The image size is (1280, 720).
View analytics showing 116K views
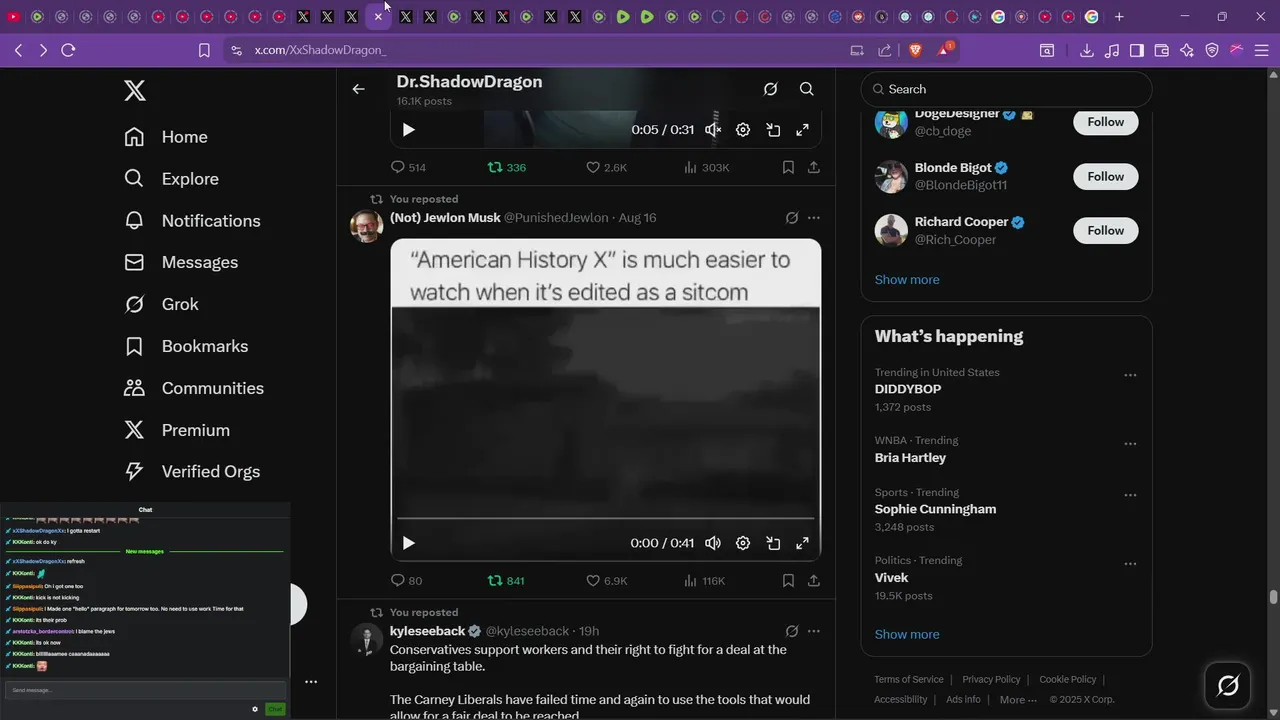pos(705,580)
